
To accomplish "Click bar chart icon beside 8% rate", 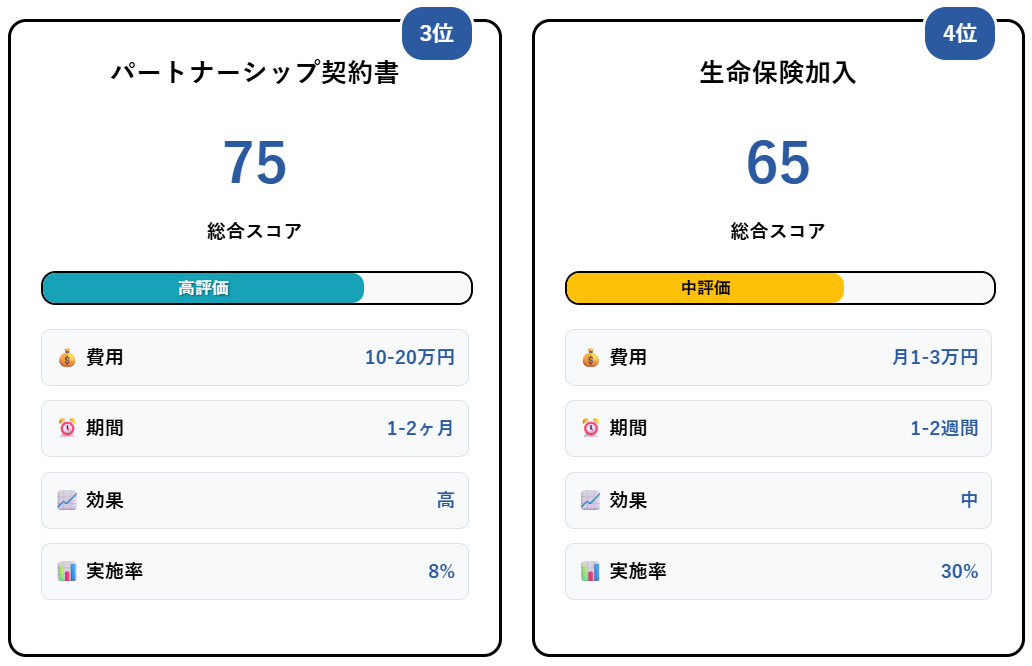I will click(x=67, y=571).
